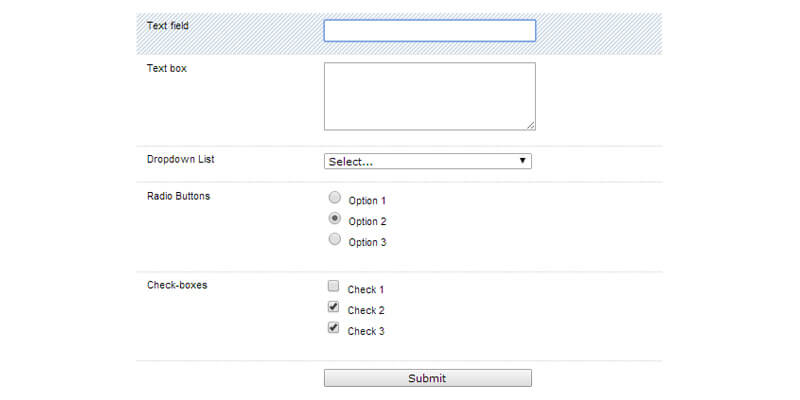Choose the Option 3 radio button
The height and width of the screenshot is (400, 800).
(335, 239)
